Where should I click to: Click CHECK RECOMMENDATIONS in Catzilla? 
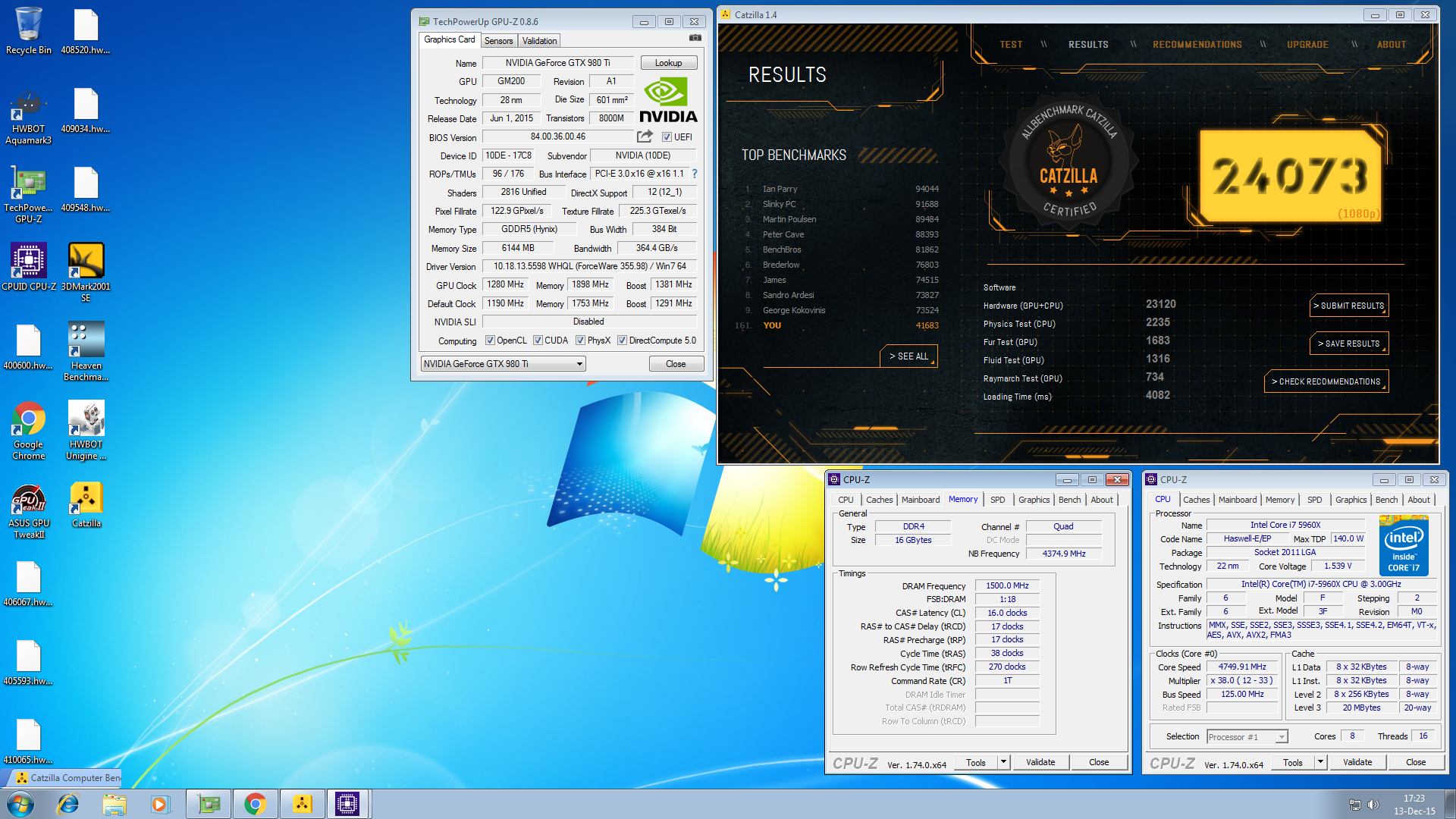coord(1326,381)
